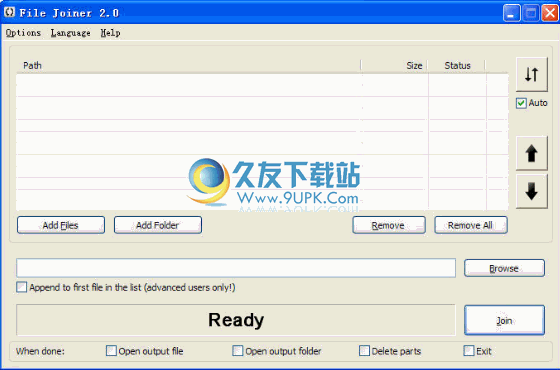Move selected file down with down arrow
This screenshot has height=370, width=560.
[x=531, y=191]
